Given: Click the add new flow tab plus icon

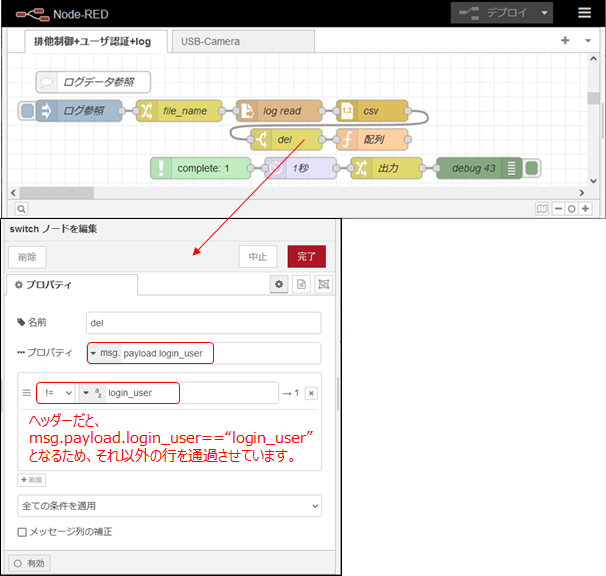Looking at the screenshot, I should 565,41.
